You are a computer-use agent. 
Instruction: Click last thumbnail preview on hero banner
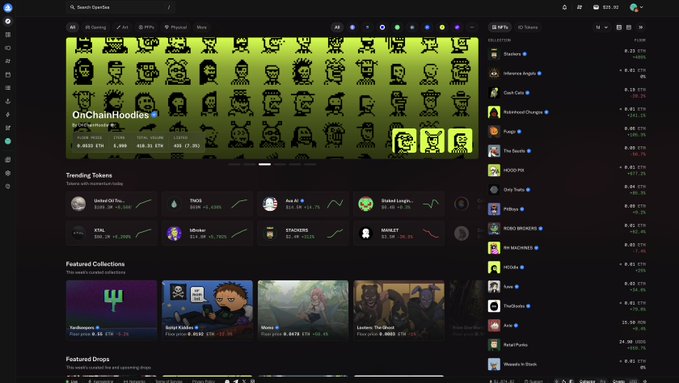pyautogui.click(x=460, y=141)
